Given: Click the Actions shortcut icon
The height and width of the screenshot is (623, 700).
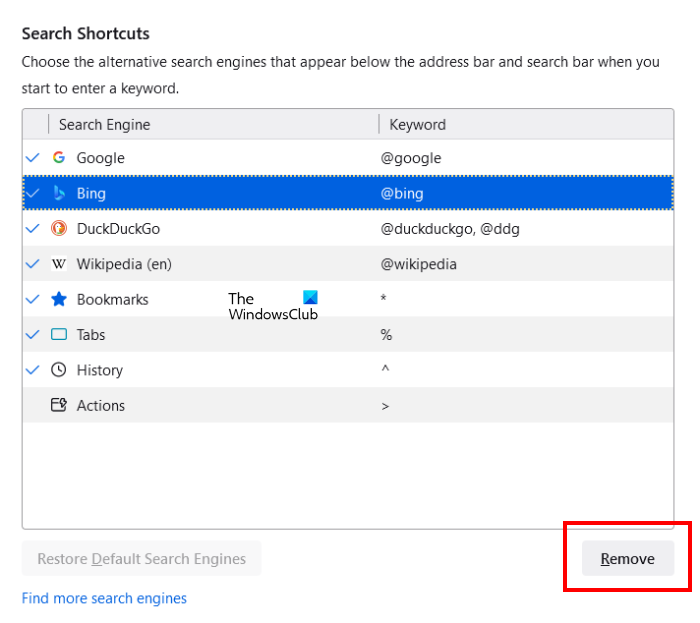Looking at the screenshot, I should (59, 405).
